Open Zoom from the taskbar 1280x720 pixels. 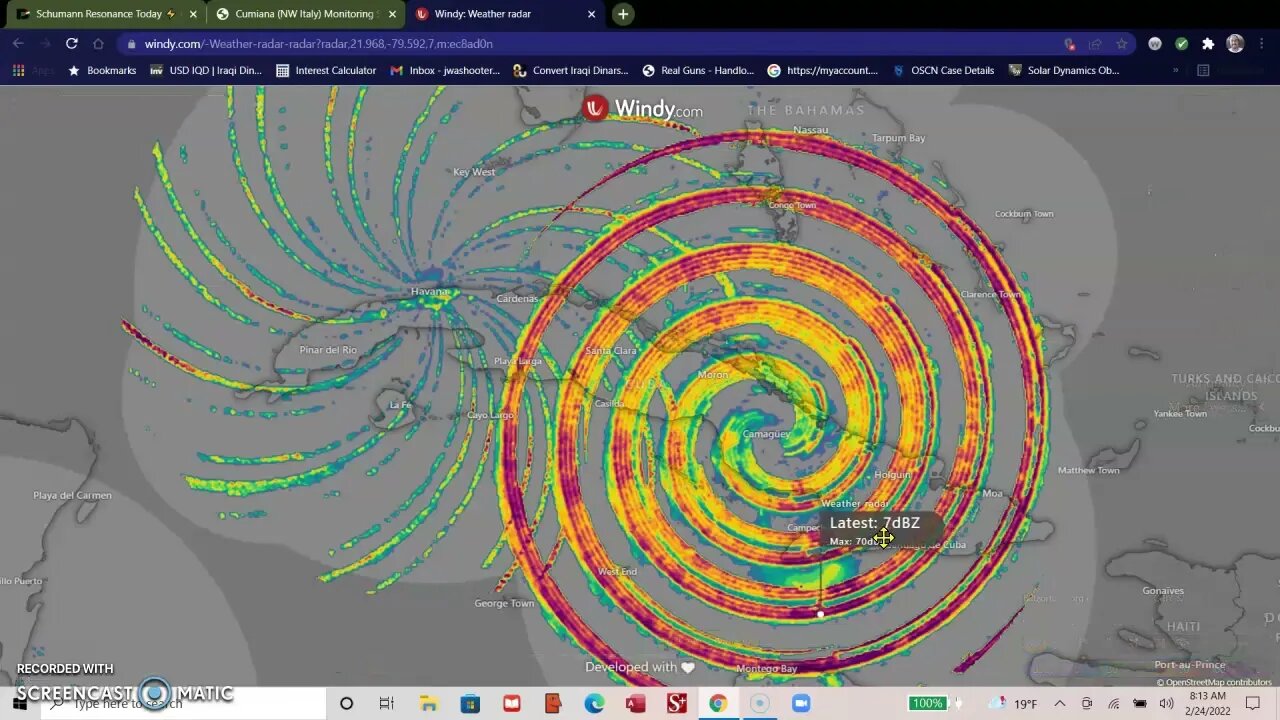[x=801, y=704]
